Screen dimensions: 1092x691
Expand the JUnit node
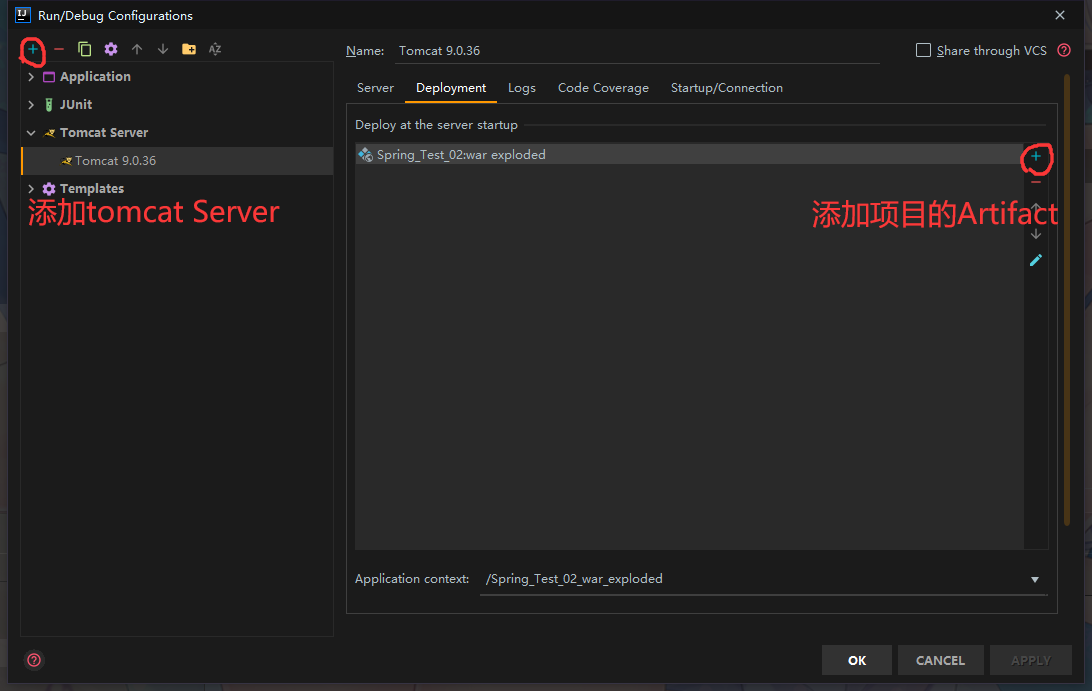(31, 104)
